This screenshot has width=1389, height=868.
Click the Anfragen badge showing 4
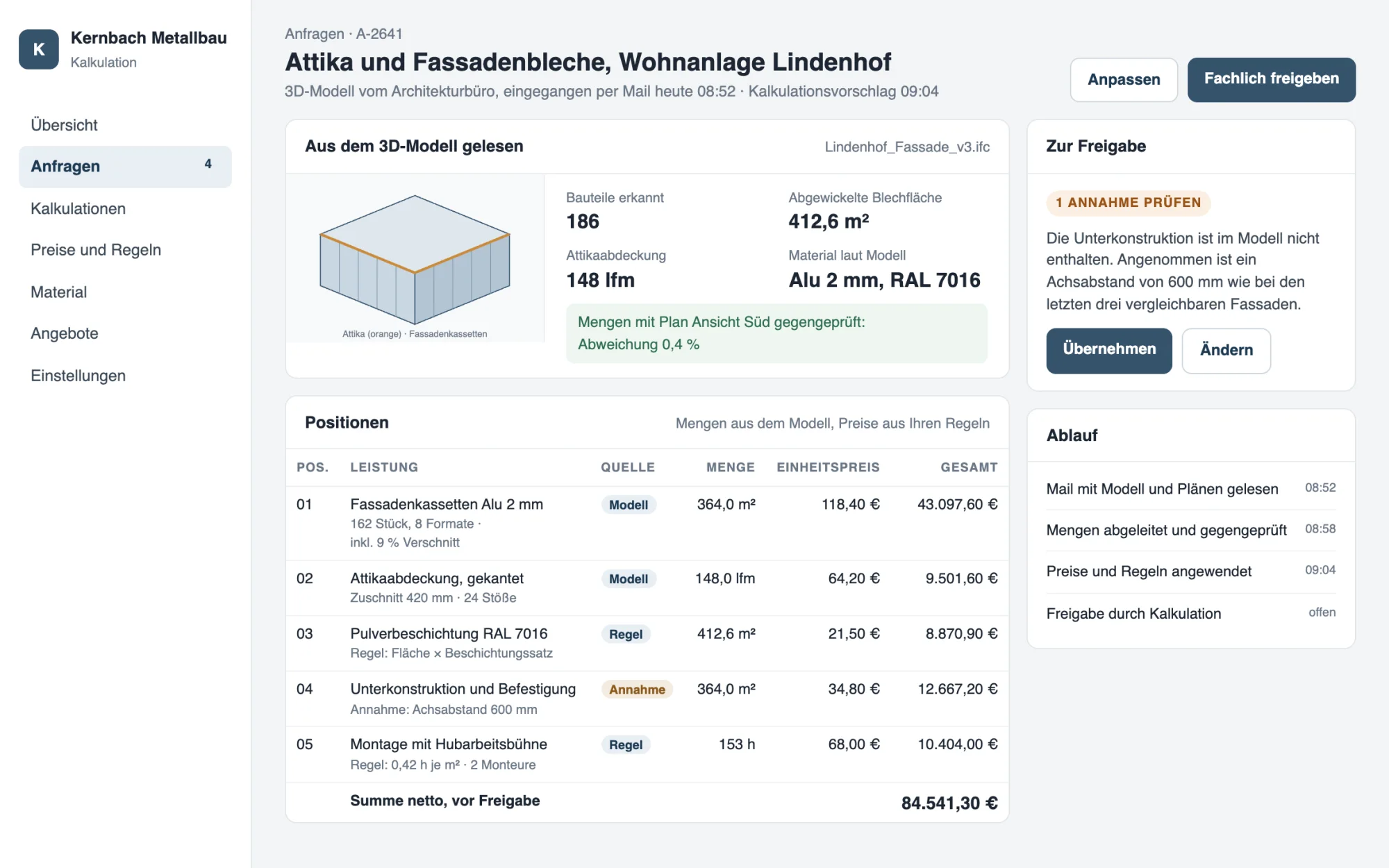pyautogui.click(x=208, y=165)
